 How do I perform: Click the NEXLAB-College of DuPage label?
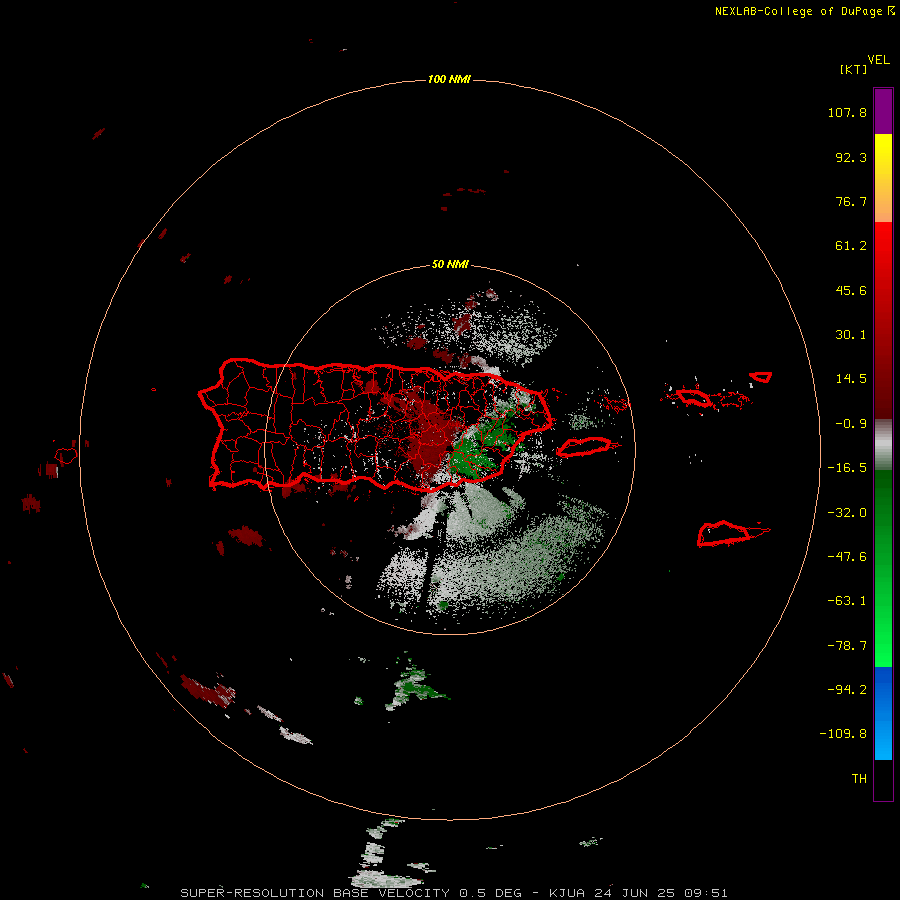[x=798, y=11]
